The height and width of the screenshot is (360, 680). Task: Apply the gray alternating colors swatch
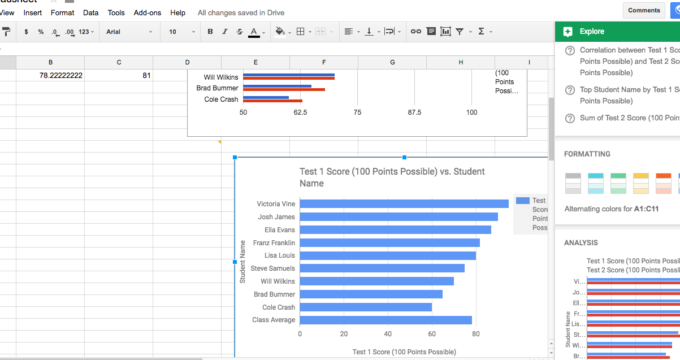(x=573, y=183)
